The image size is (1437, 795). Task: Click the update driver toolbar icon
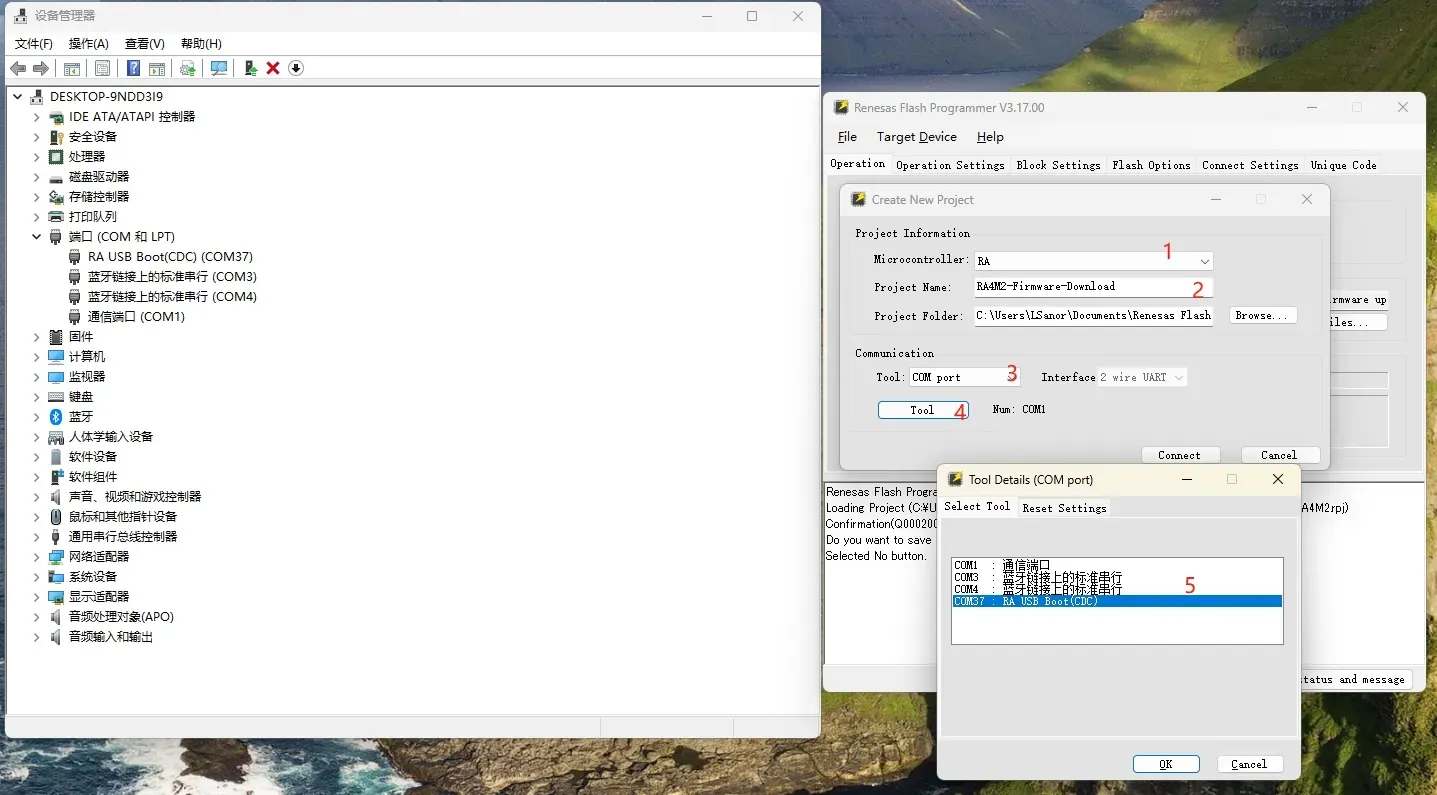click(x=187, y=68)
